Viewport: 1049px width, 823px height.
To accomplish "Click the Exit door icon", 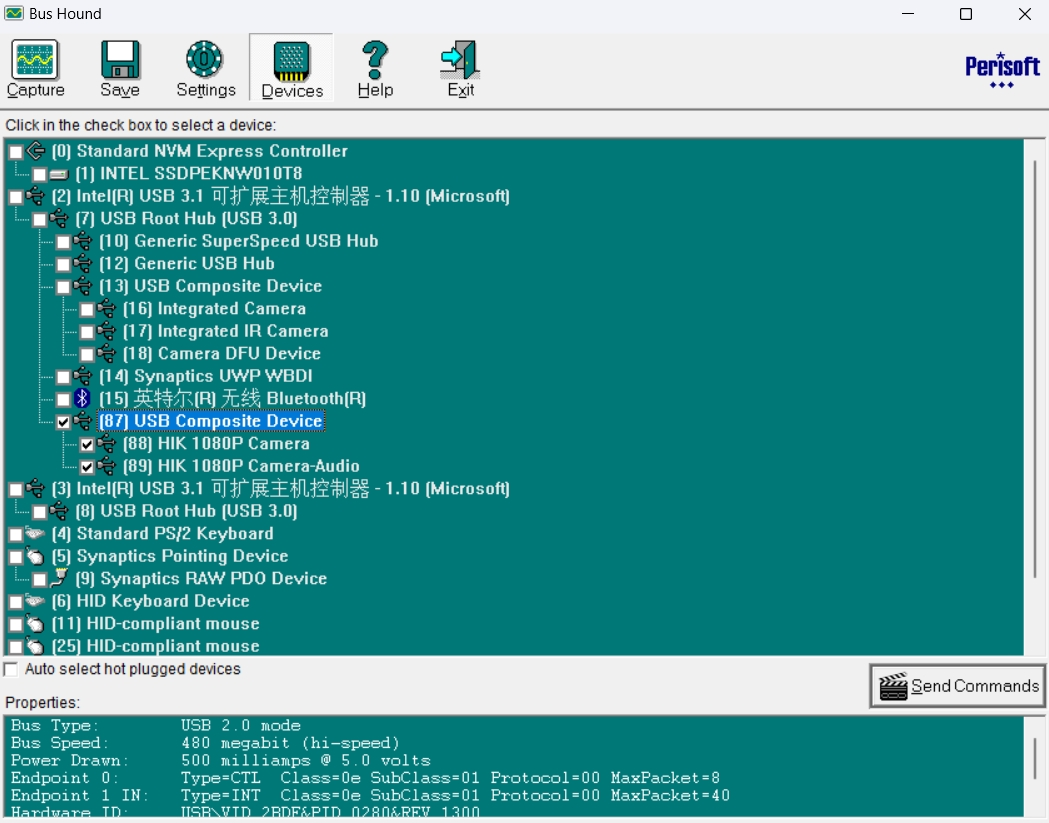I will click(460, 61).
